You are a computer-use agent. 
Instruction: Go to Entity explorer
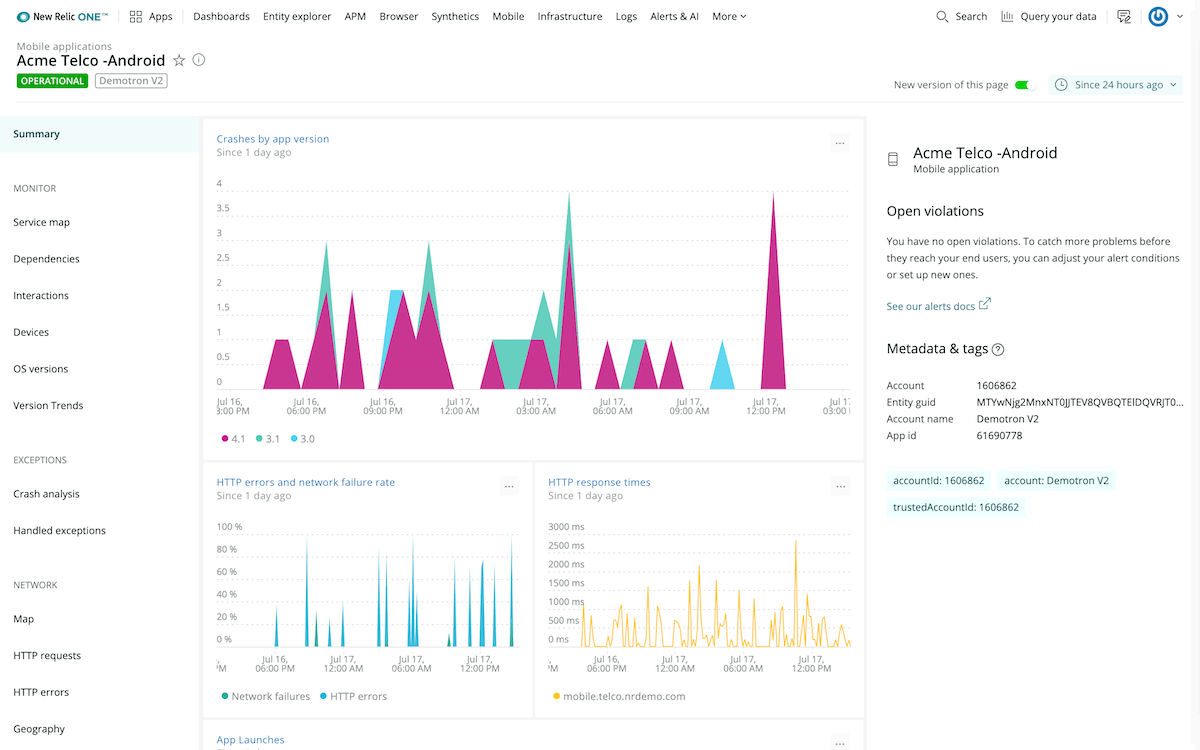(x=297, y=16)
